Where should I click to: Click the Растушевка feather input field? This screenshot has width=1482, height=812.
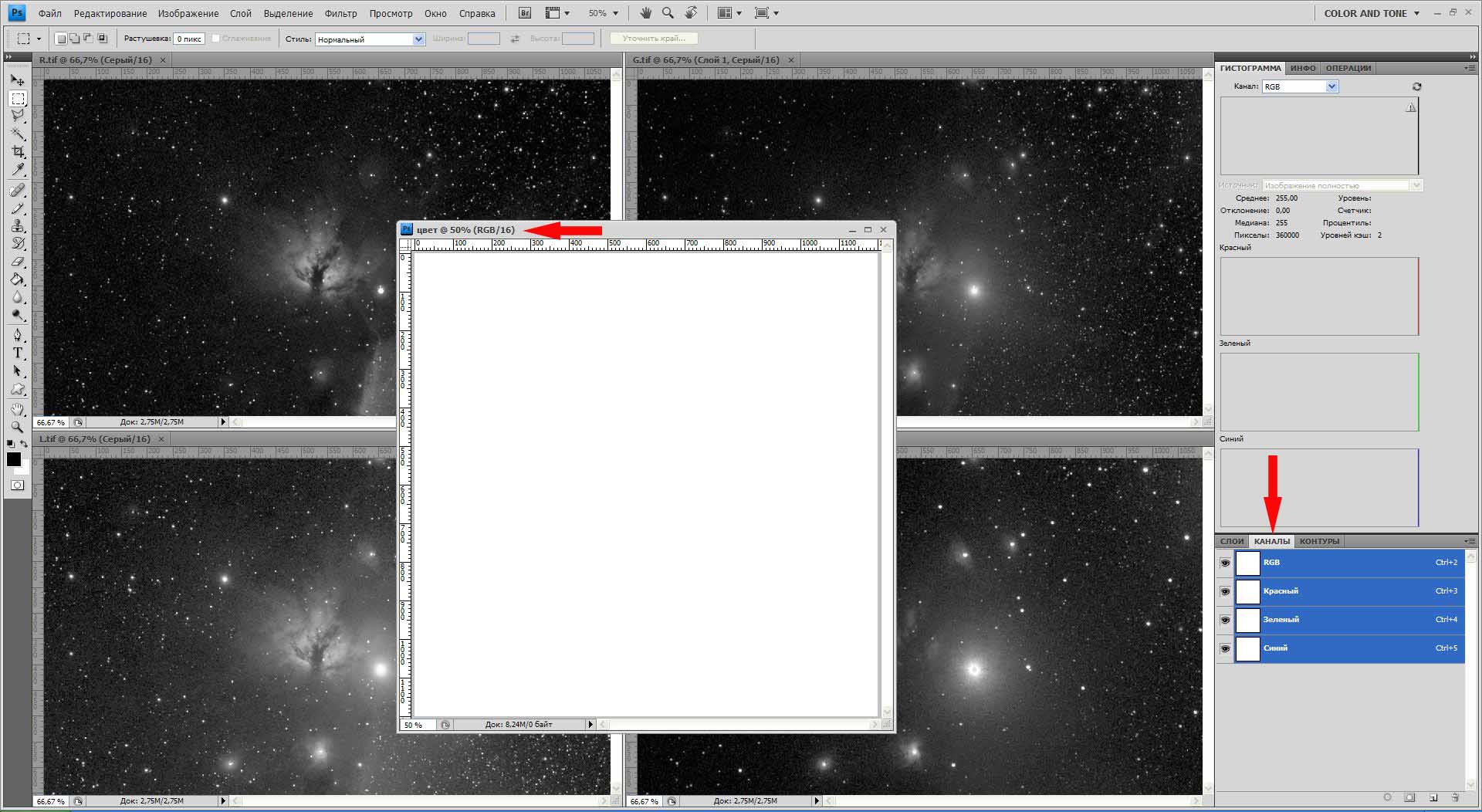coord(189,39)
